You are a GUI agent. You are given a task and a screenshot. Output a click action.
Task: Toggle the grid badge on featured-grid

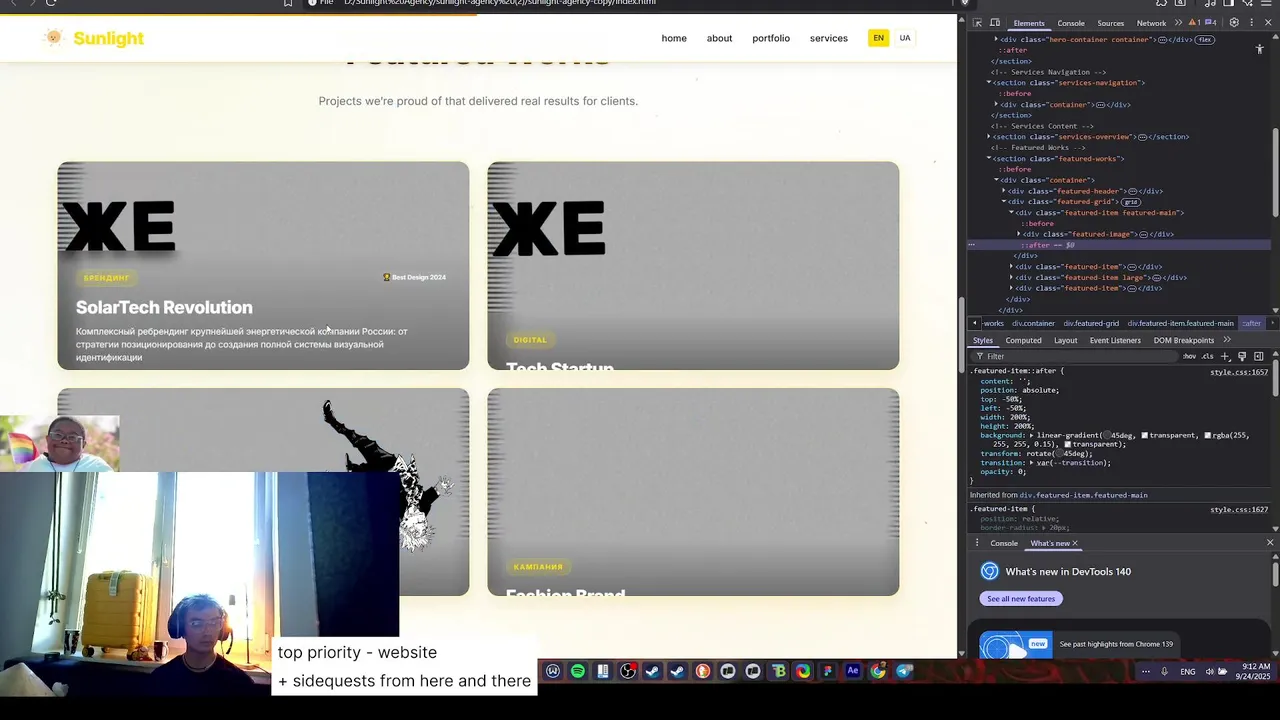click(1130, 202)
